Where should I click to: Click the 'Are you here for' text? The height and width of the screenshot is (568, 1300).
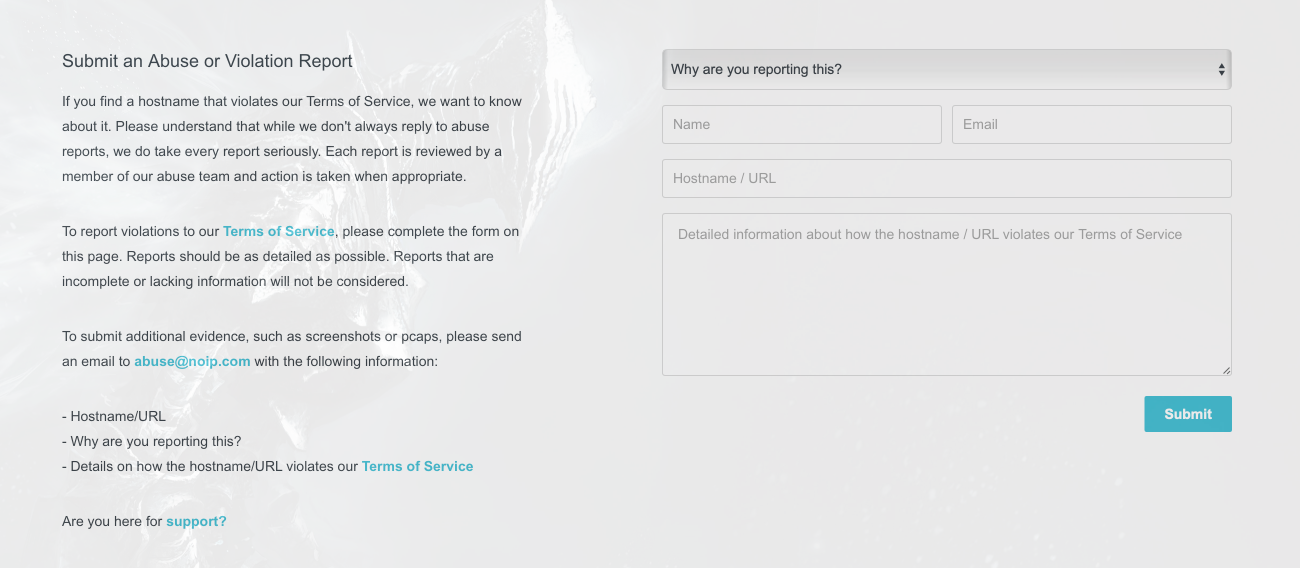point(112,522)
